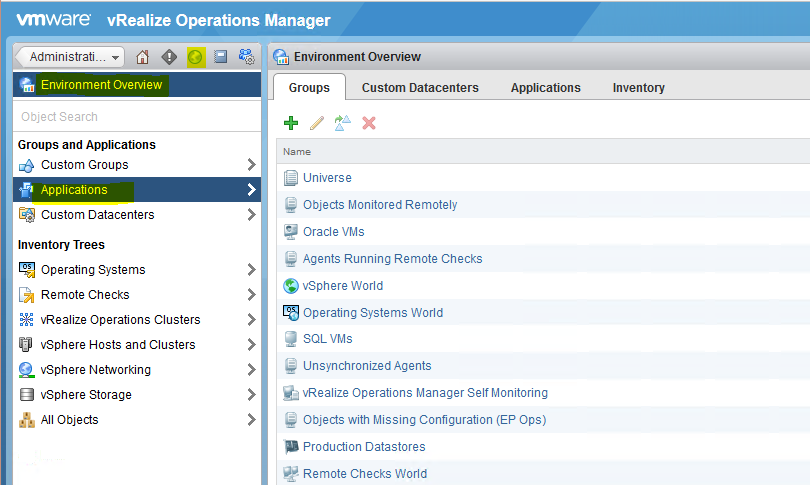Image resolution: width=810 pixels, height=485 pixels.
Task: Open the Alerts diamond icon
Action: [169, 57]
